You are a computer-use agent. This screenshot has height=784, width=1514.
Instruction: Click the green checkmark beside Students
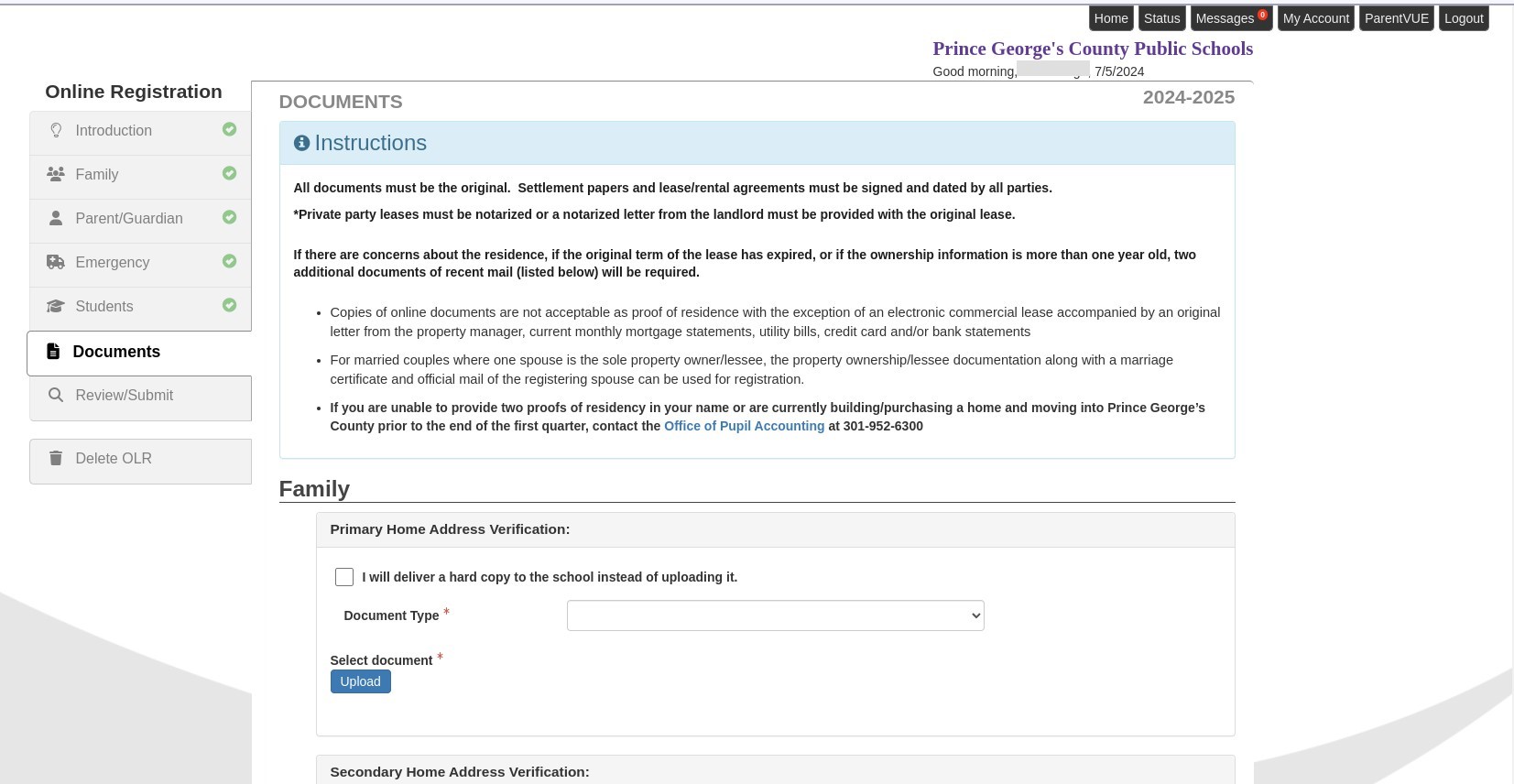229,305
